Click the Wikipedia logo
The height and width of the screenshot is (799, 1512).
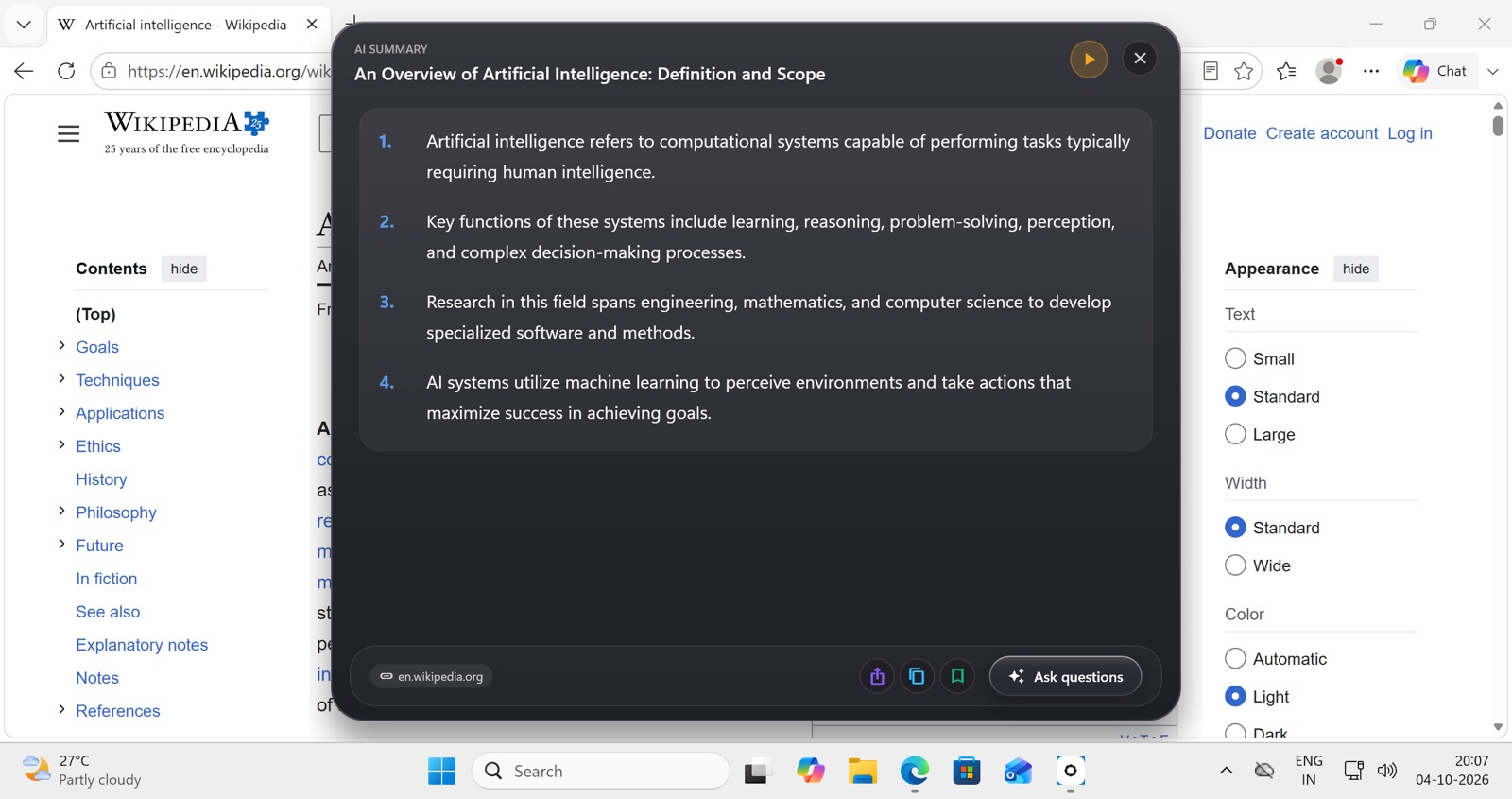pos(187,132)
